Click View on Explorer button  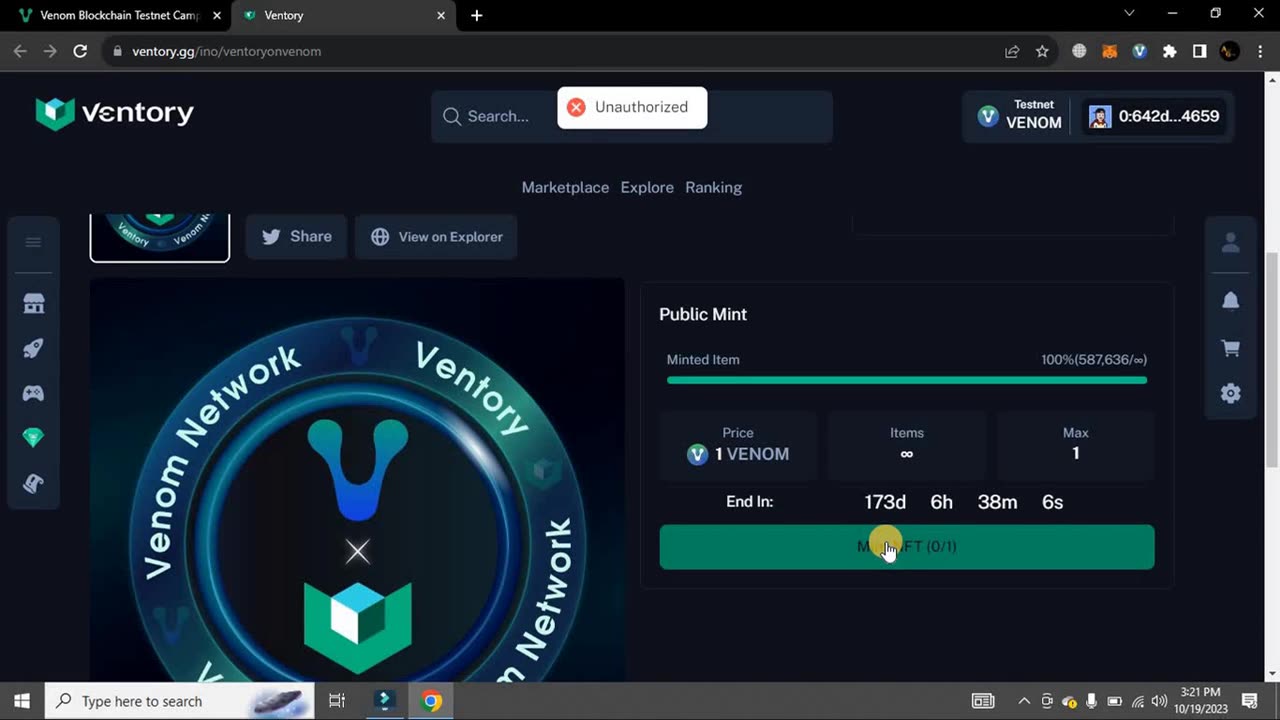pos(436,237)
